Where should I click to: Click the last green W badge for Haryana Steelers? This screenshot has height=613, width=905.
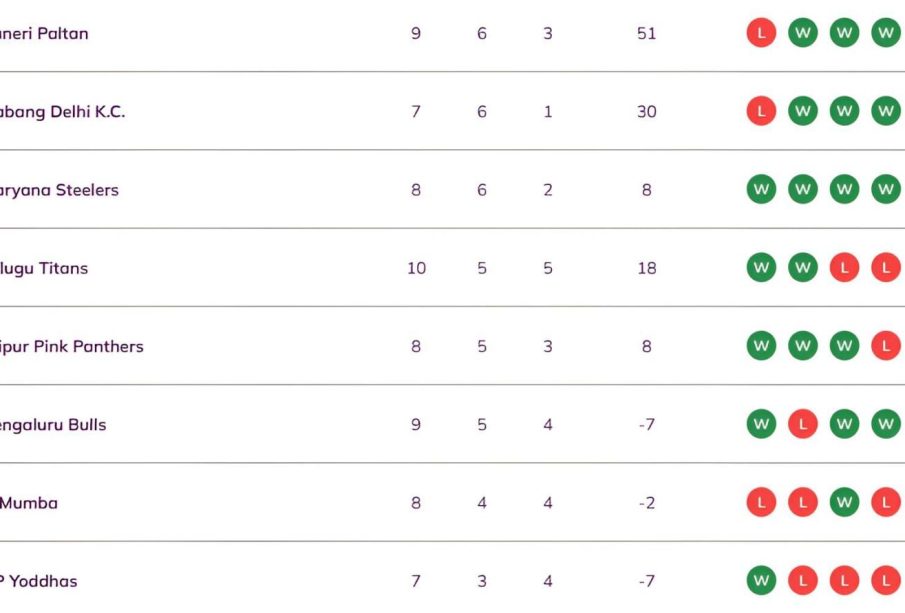(885, 189)
